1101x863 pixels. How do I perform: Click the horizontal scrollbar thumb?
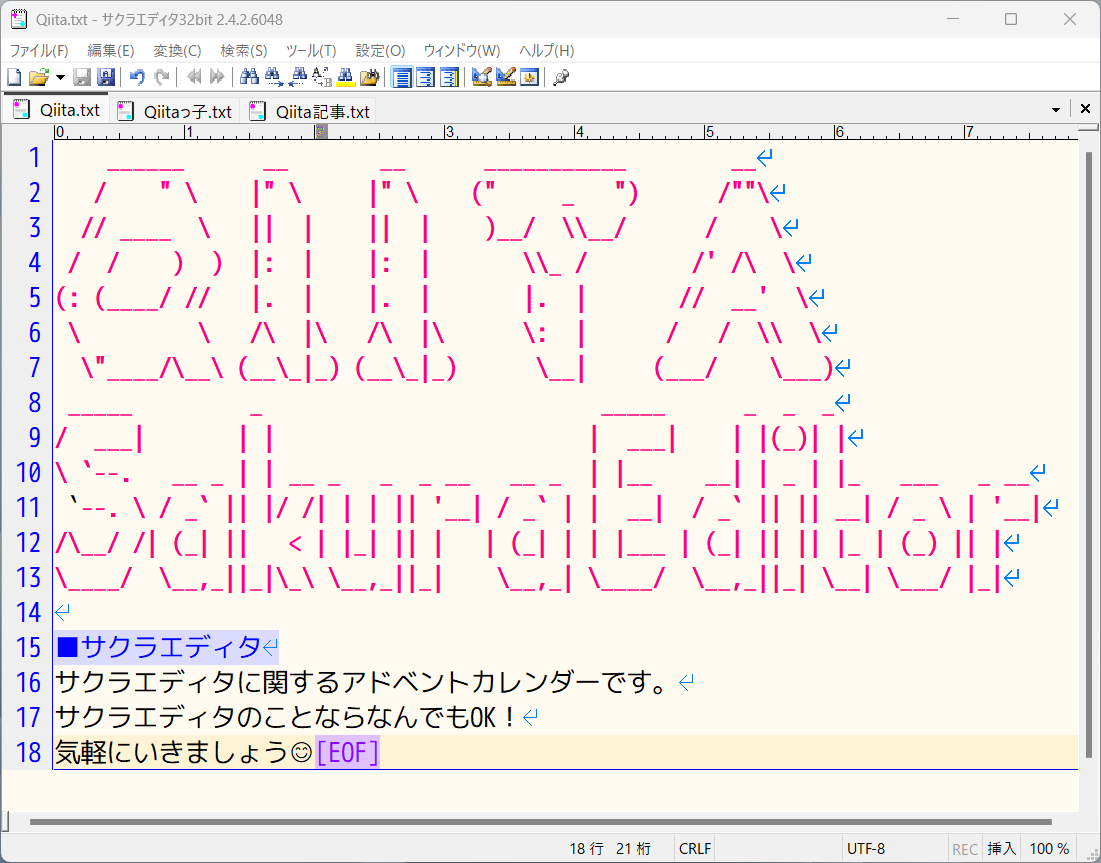click(541, 822)
